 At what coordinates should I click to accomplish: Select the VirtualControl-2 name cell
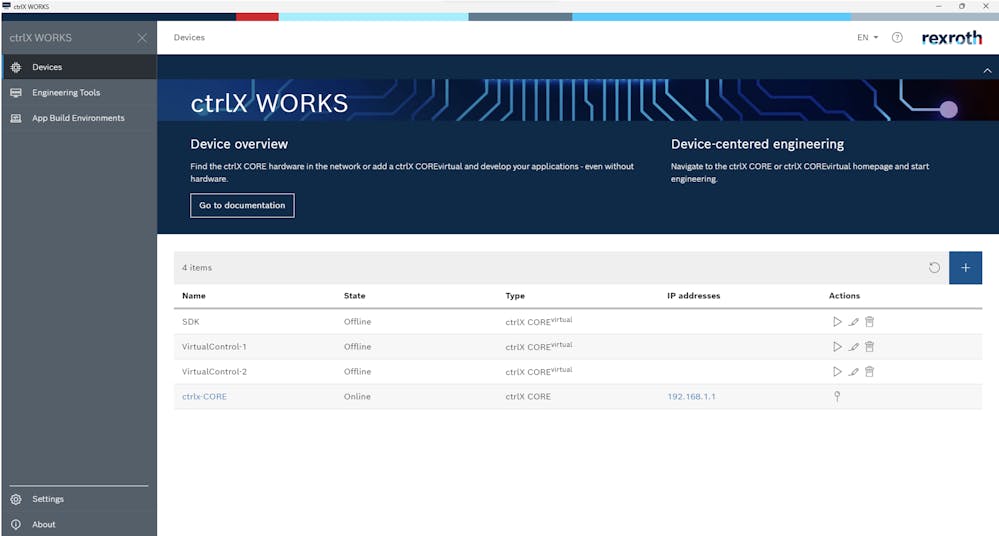pos(214,372)
